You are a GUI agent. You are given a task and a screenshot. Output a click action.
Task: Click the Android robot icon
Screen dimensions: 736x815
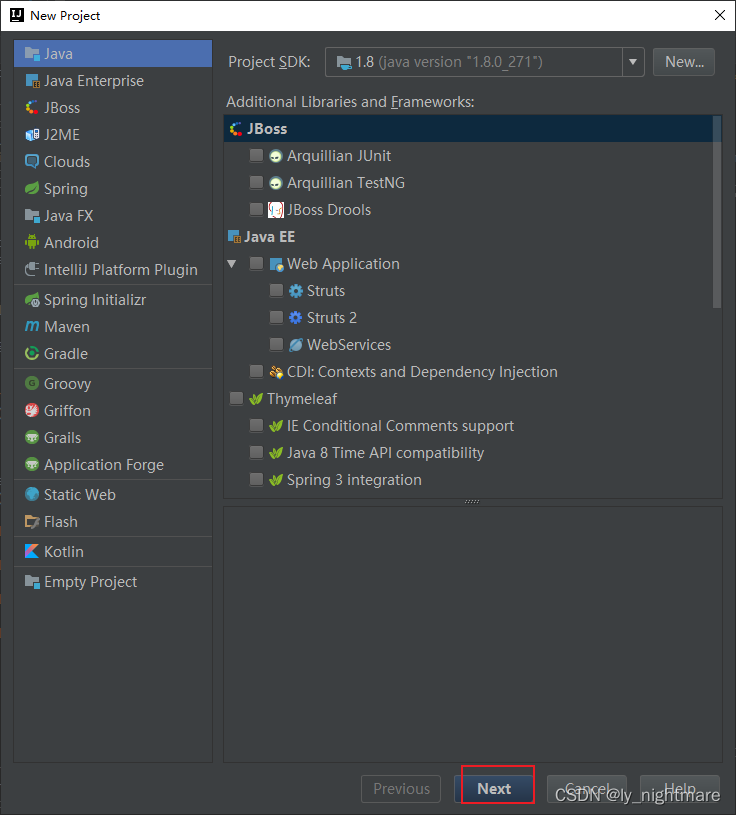[x=32, y=242]
